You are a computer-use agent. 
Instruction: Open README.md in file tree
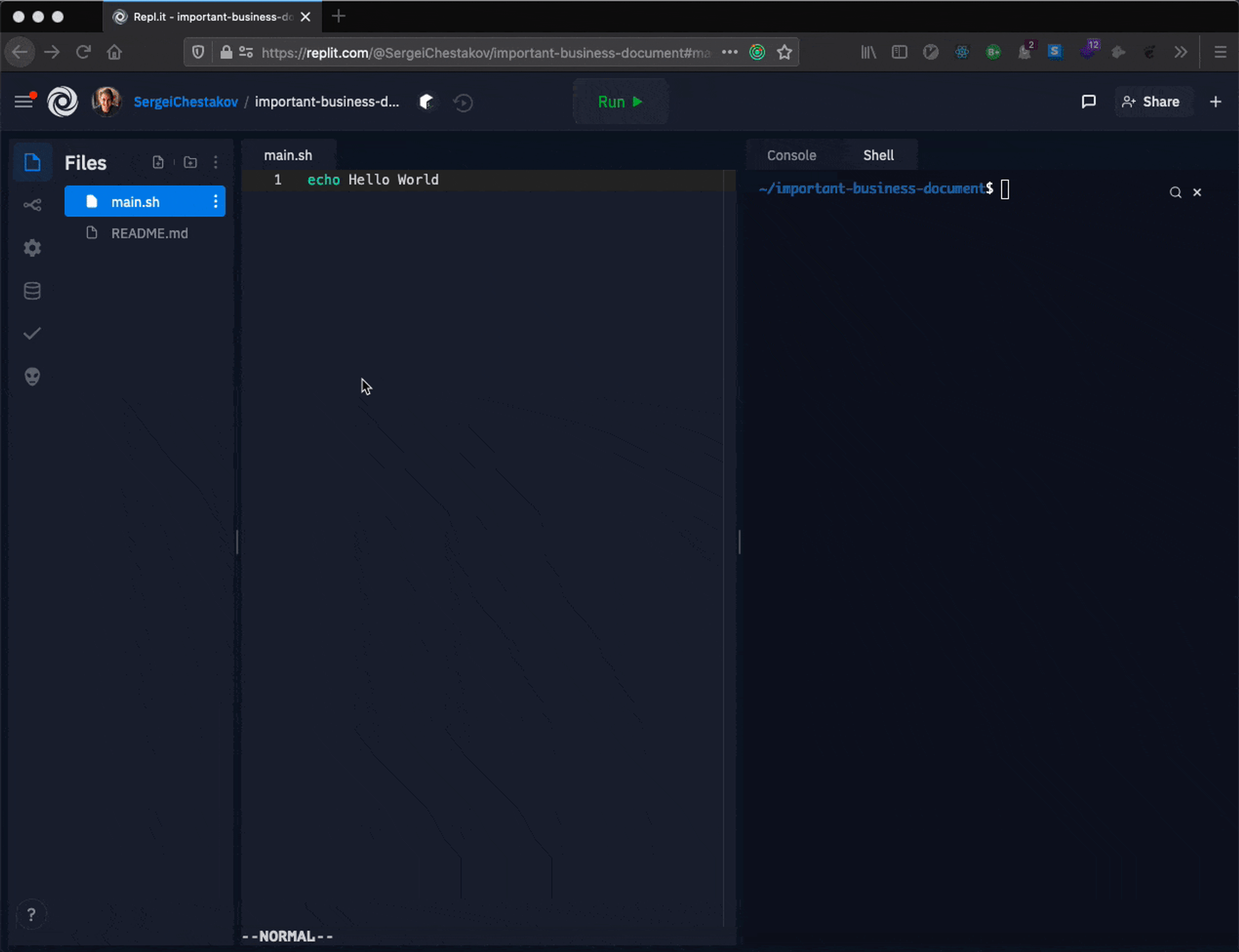pos(149,234)
